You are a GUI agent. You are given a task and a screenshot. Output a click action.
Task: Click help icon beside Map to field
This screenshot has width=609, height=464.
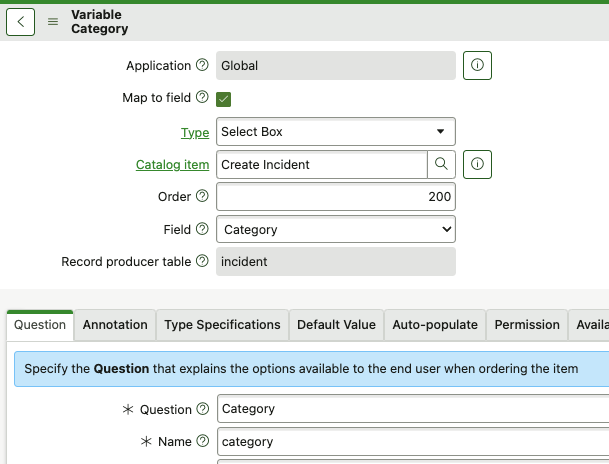point(202,98)
